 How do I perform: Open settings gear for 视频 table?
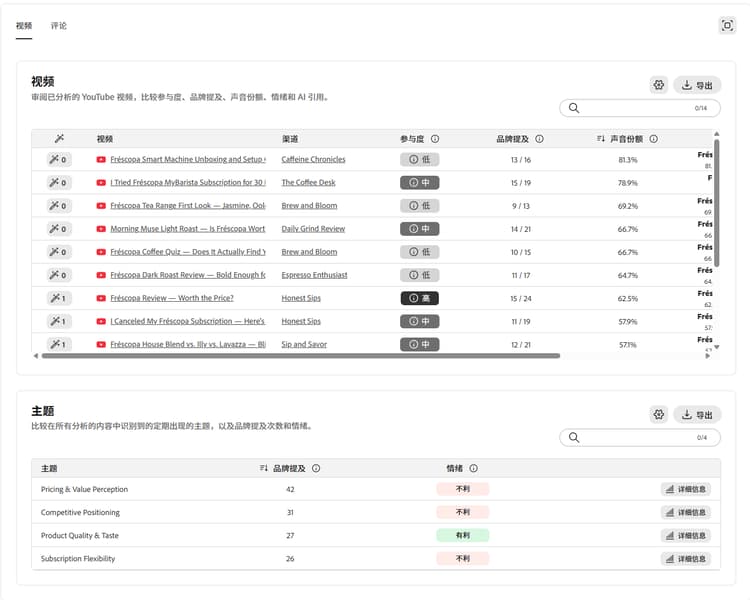[x=659, y=85]
